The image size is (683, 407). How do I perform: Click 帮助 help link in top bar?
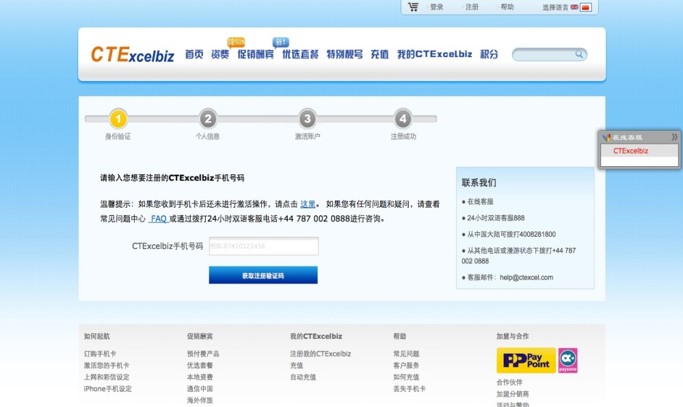507,7
